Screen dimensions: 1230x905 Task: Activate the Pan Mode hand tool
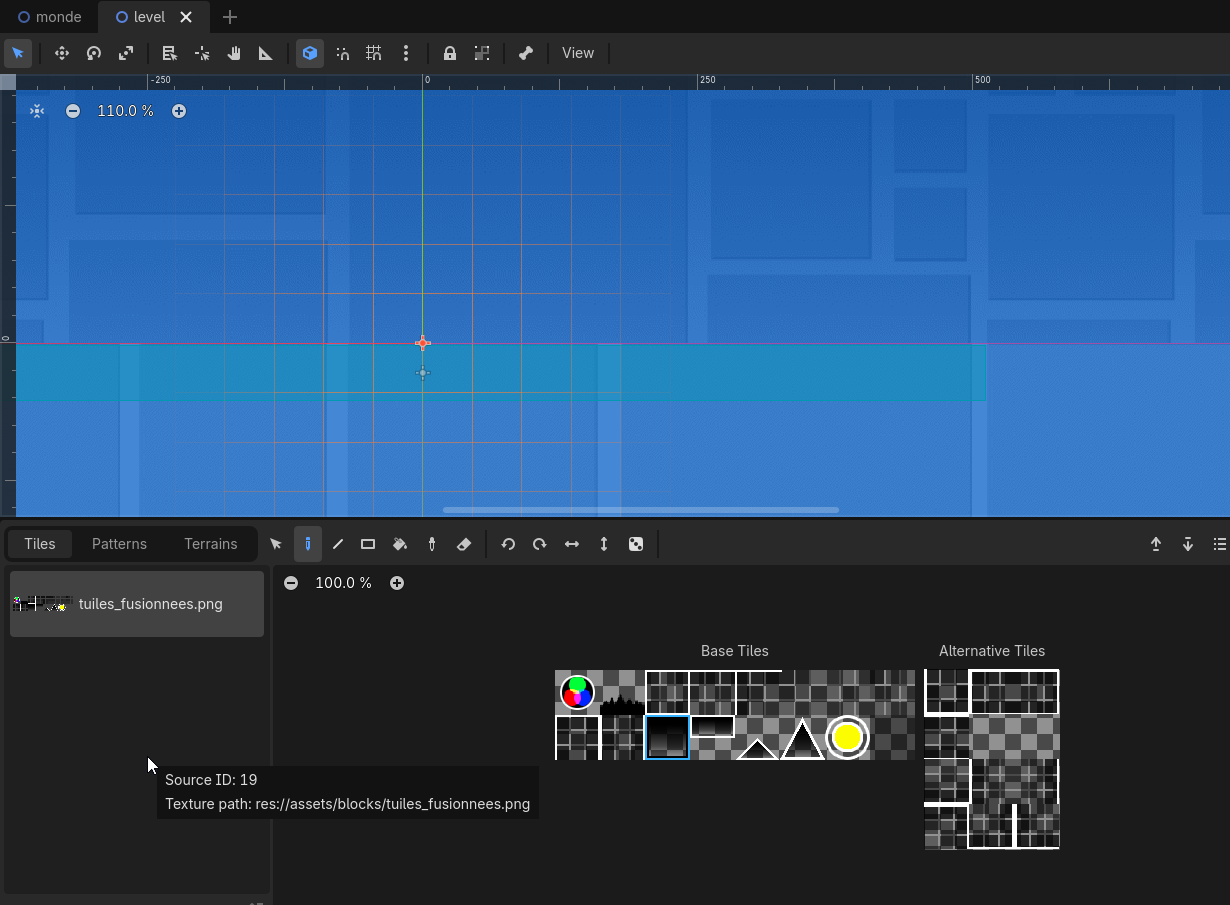coord(234,53)
